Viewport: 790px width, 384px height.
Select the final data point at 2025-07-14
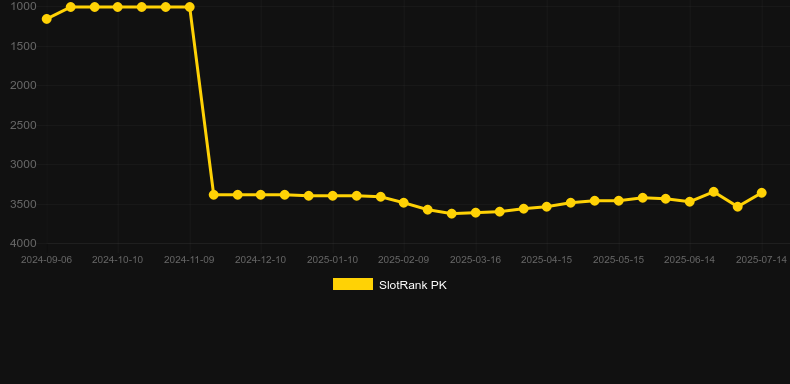762,193
